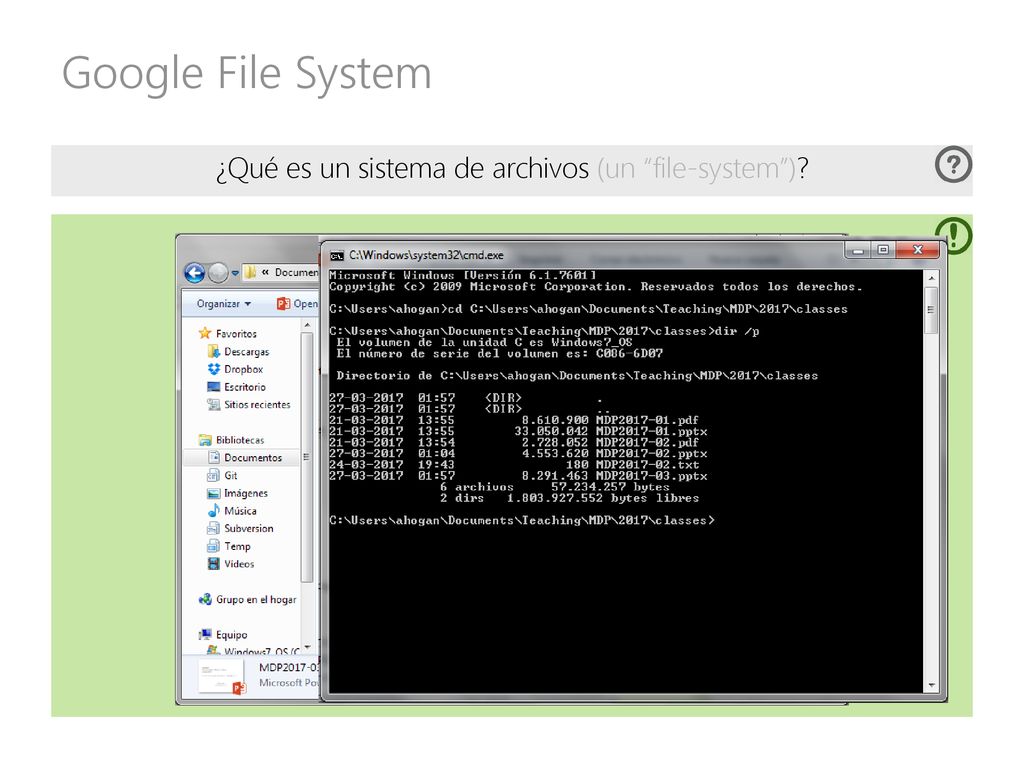Click cmd scrollbar up arrow

click(931, 278)
